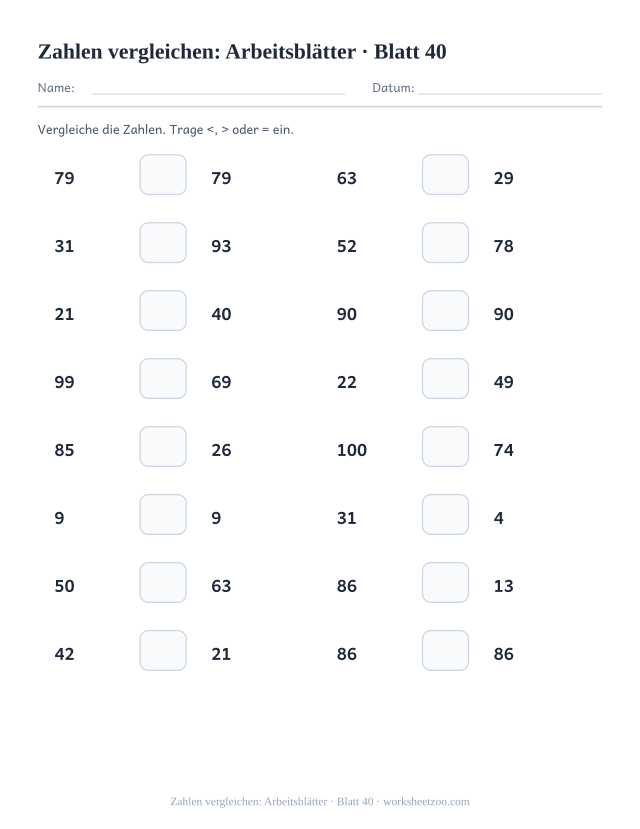Click the box between 86 and 86
This screenshot has width=640, height=829.
click(445, 650)
